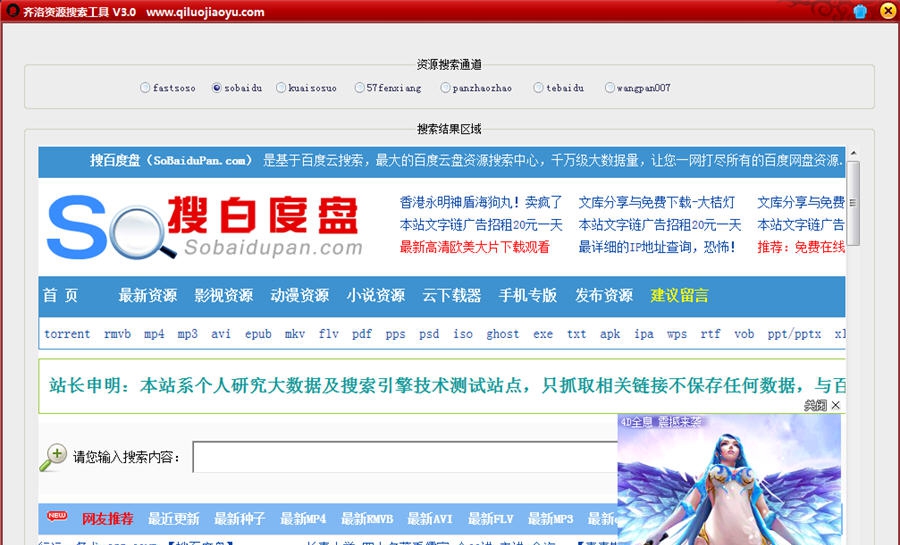
Task: Filter by pps file type
Action: [x=395, y=334]
